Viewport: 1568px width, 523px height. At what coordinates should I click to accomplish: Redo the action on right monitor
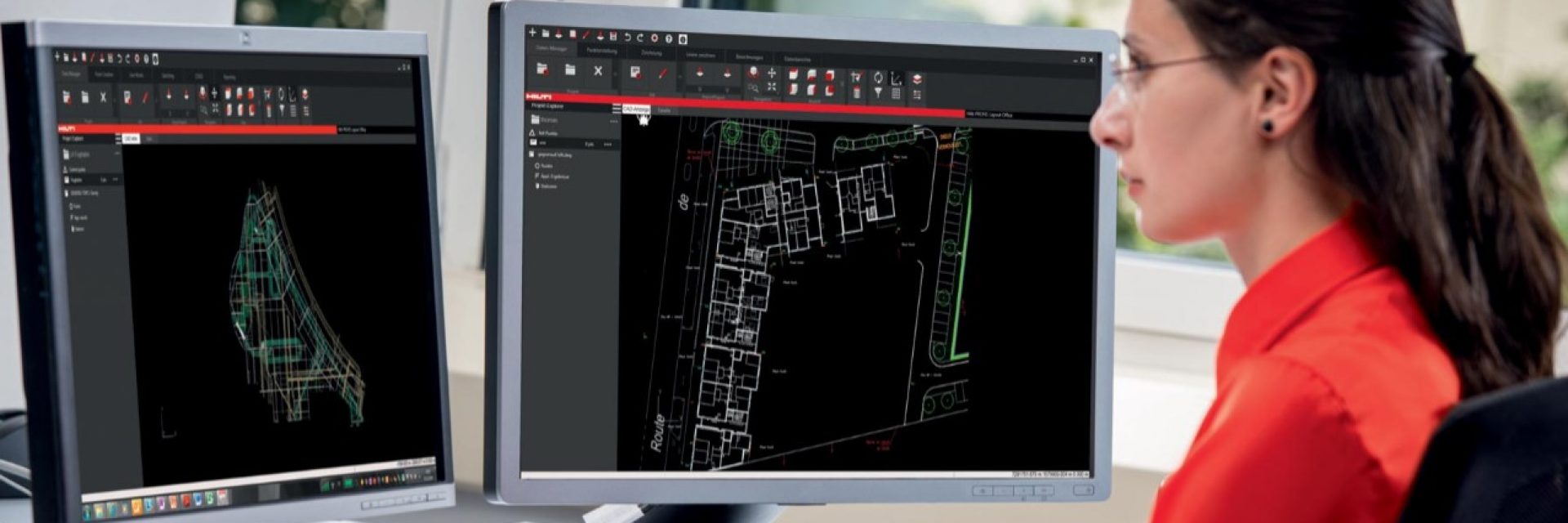click(640, 38)
